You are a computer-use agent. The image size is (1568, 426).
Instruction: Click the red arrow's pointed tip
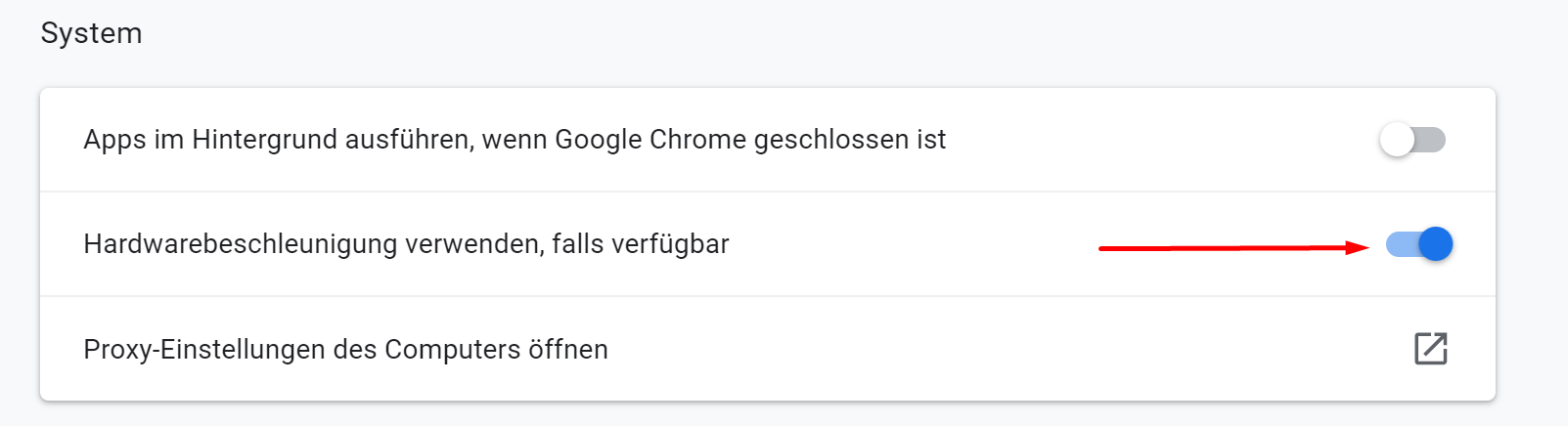coord(1366,248)
